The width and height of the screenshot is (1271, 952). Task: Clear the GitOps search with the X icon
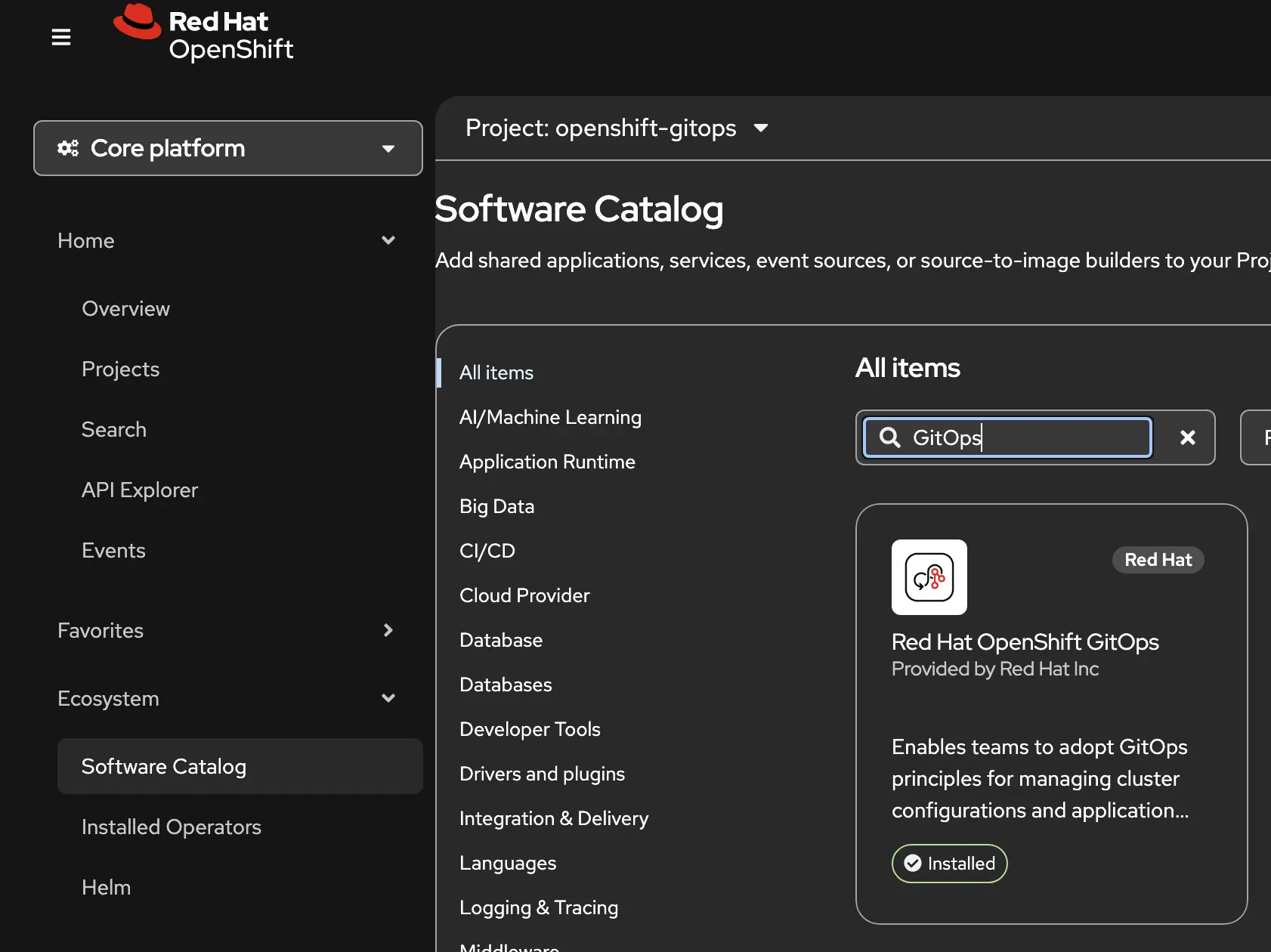[x=1188, y=437]
